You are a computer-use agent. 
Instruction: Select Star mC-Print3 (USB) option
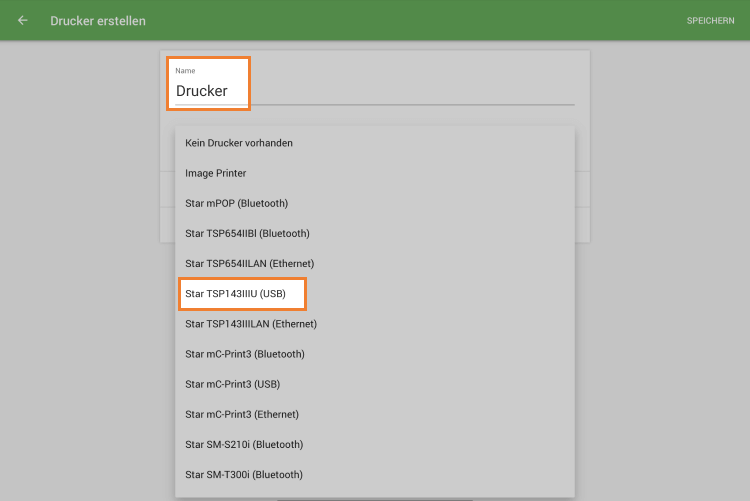tap(232, 384)
